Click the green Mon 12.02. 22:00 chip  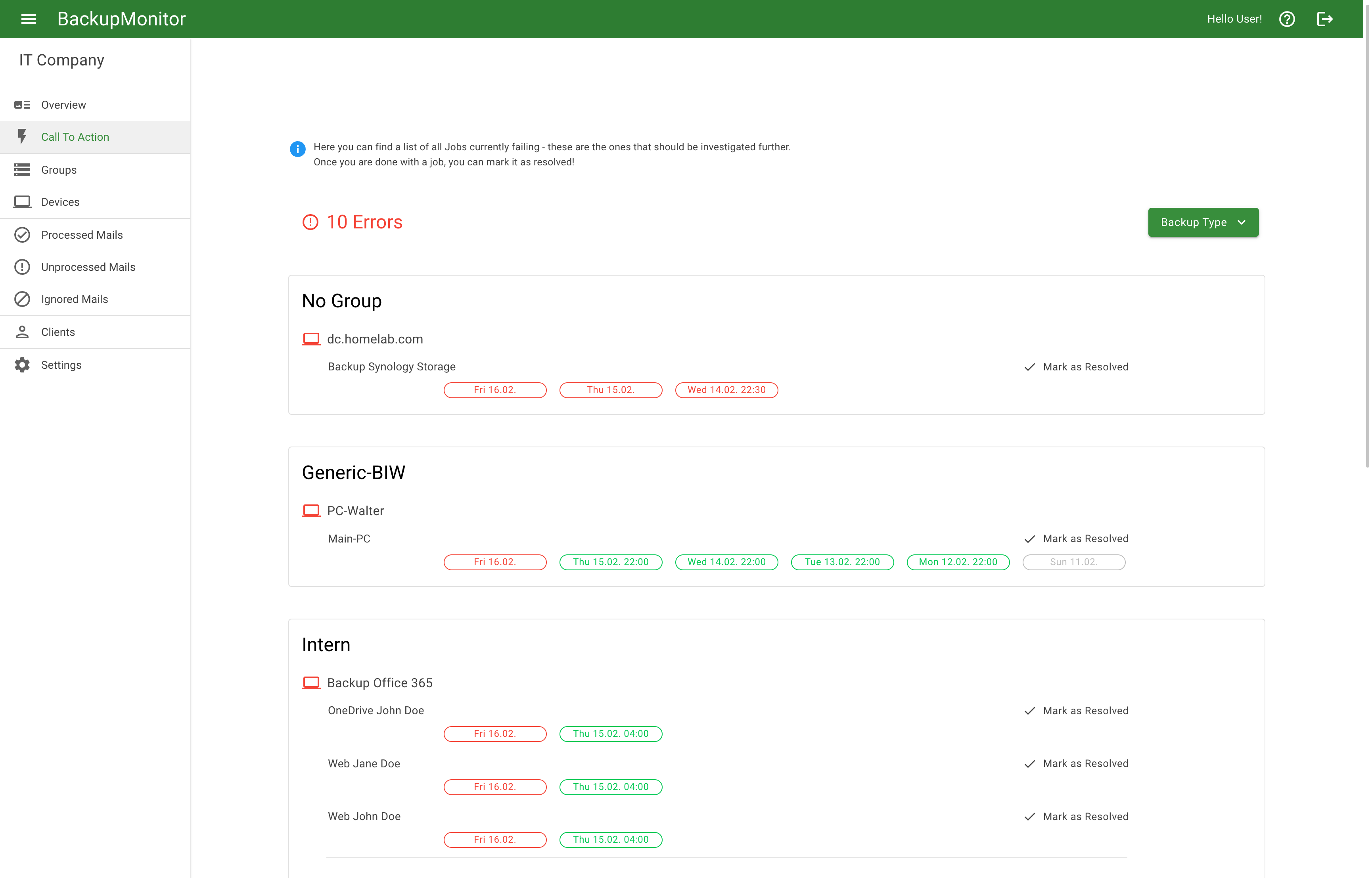point(958,562)
